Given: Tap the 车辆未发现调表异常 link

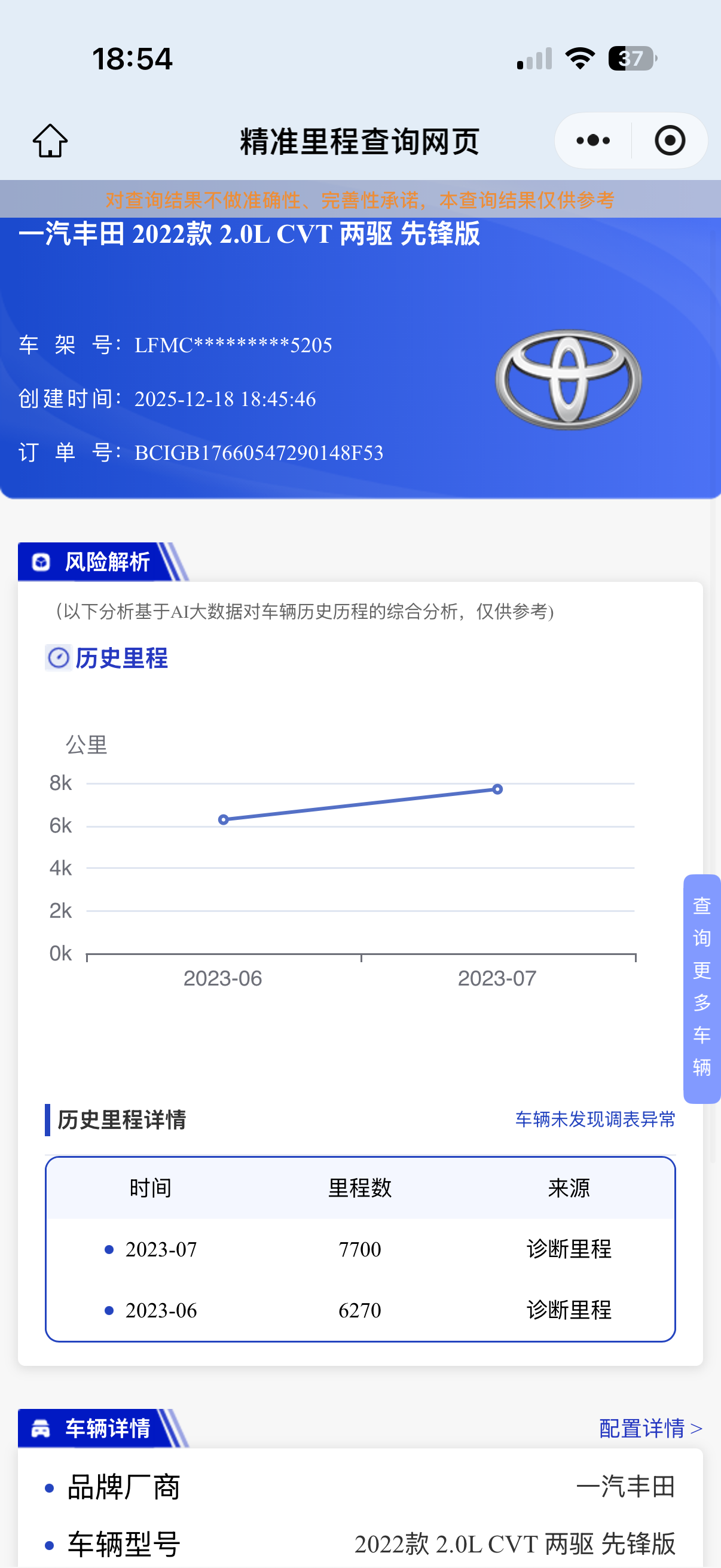Looking at the screenshot, I should click(x=595, y=1119).
